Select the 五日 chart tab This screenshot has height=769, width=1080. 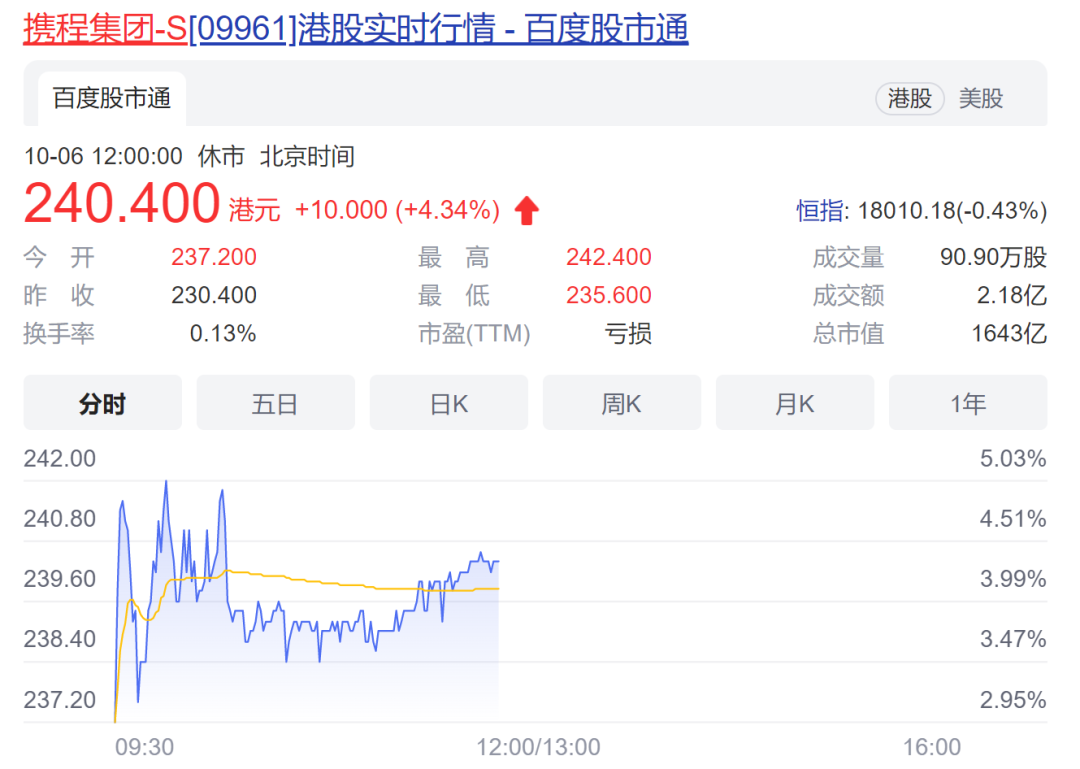(276, 403)
